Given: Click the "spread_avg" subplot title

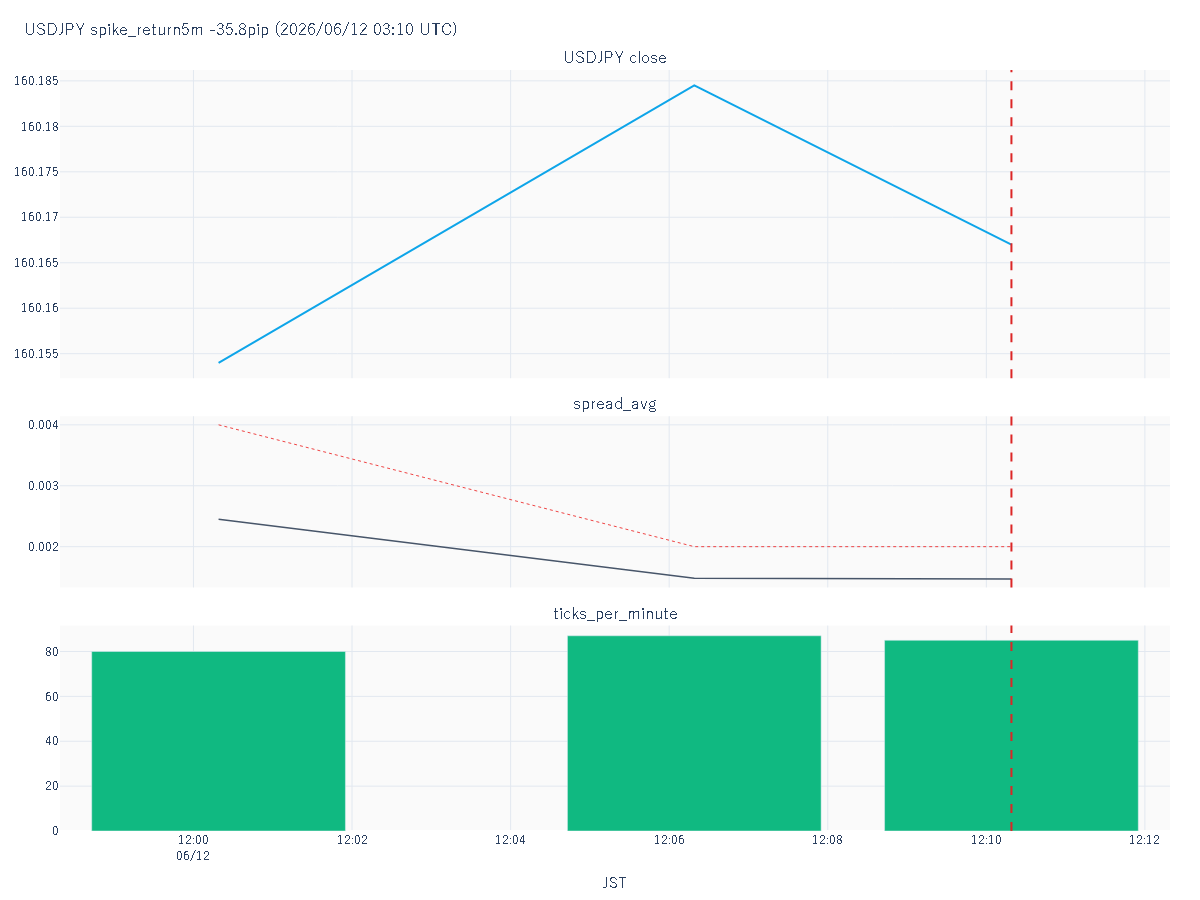Looking at the screenshot, I should click(615, 404).
